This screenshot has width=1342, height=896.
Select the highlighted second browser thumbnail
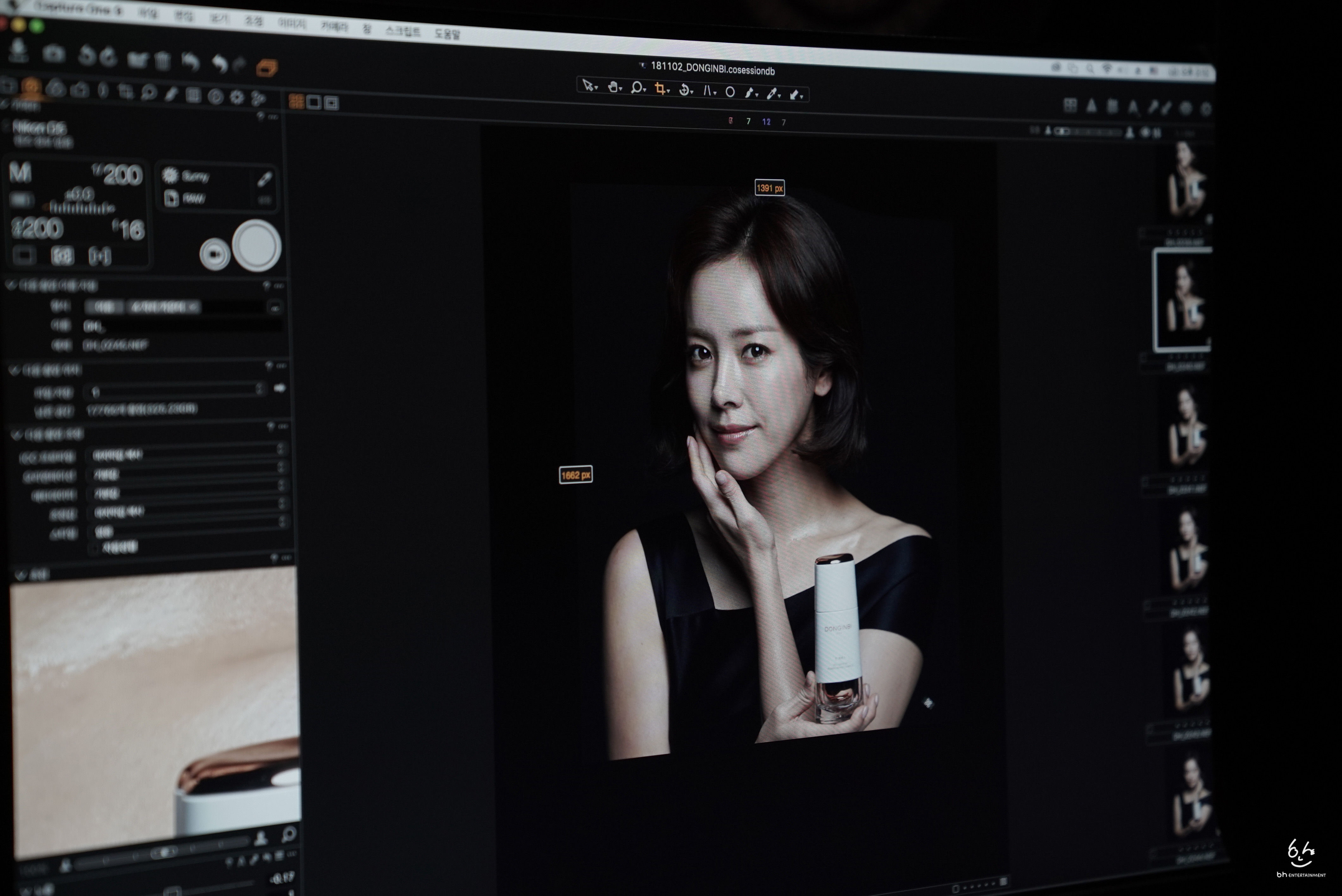(1183, 299)
